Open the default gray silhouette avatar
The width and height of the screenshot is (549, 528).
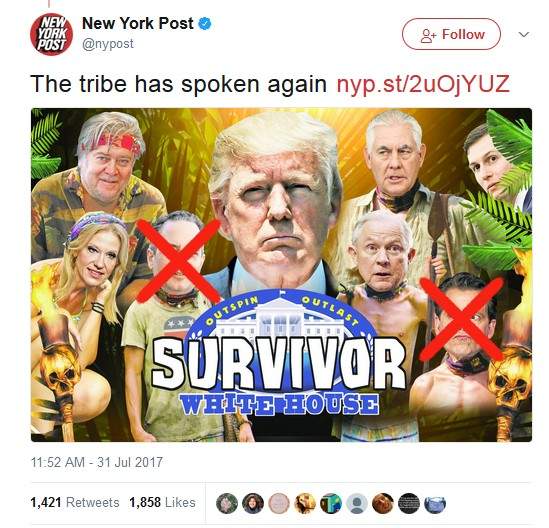pyautogui.click(x=357, y=503)
